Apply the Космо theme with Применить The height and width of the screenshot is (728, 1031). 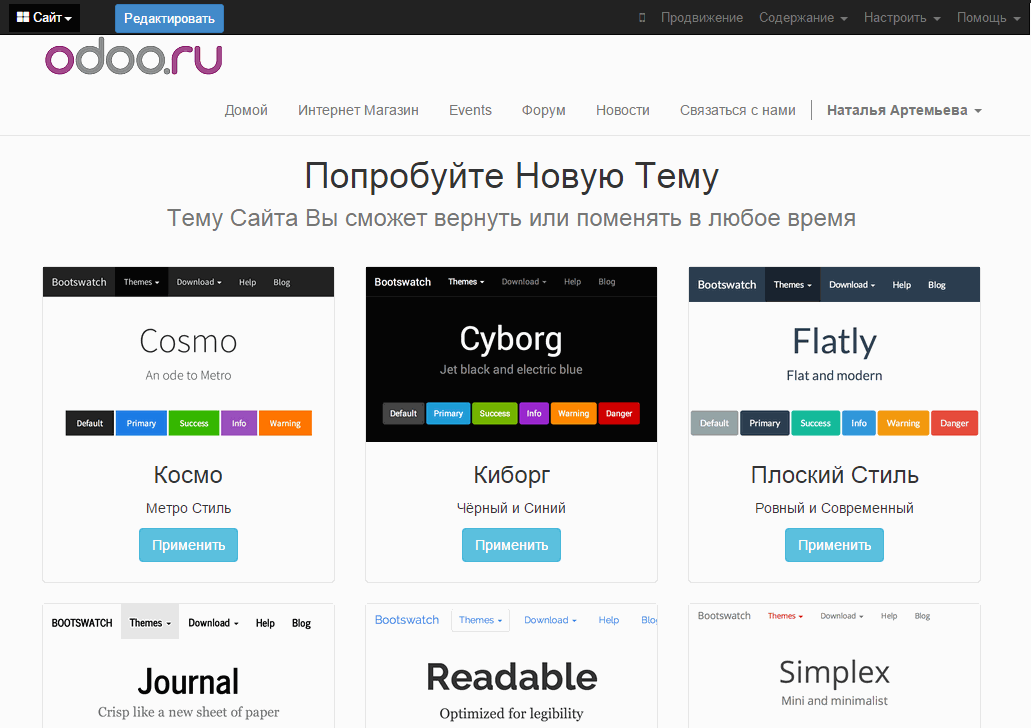pos(188,545)
